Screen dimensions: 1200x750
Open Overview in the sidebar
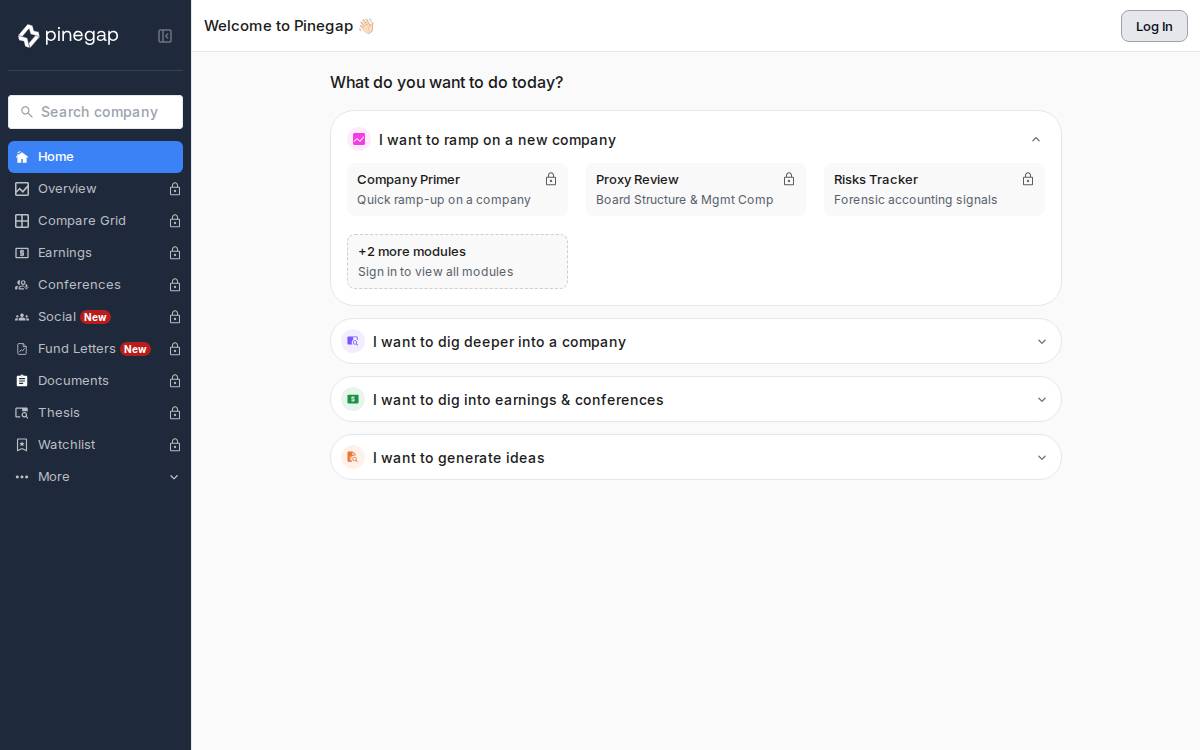click(95, 189)
